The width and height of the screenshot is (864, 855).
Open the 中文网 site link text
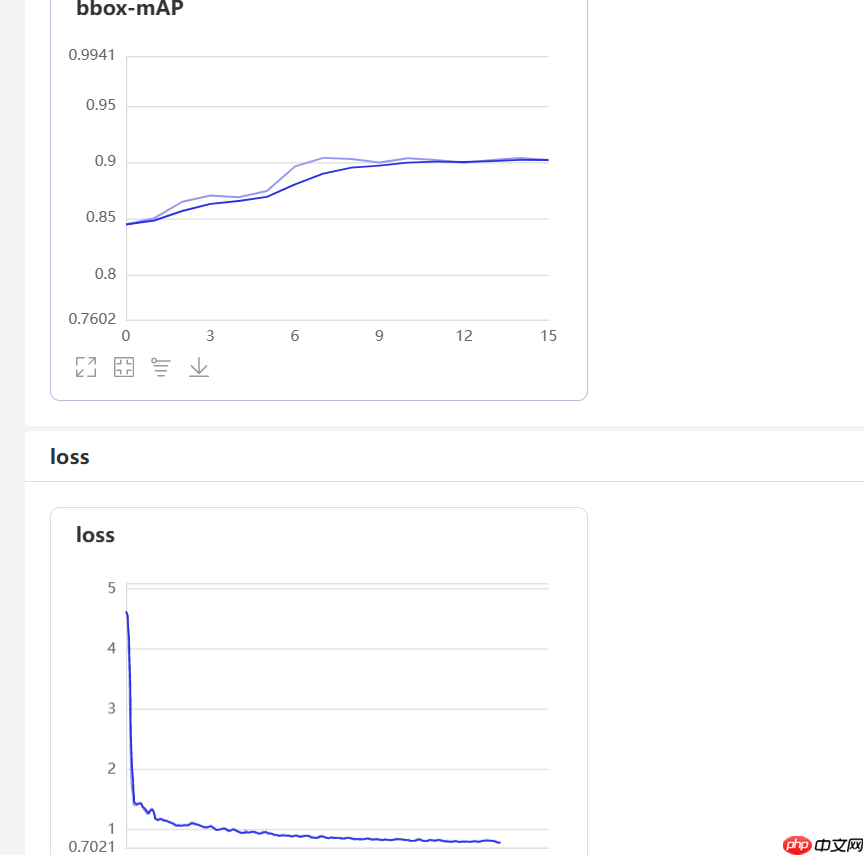pos(838,845)
